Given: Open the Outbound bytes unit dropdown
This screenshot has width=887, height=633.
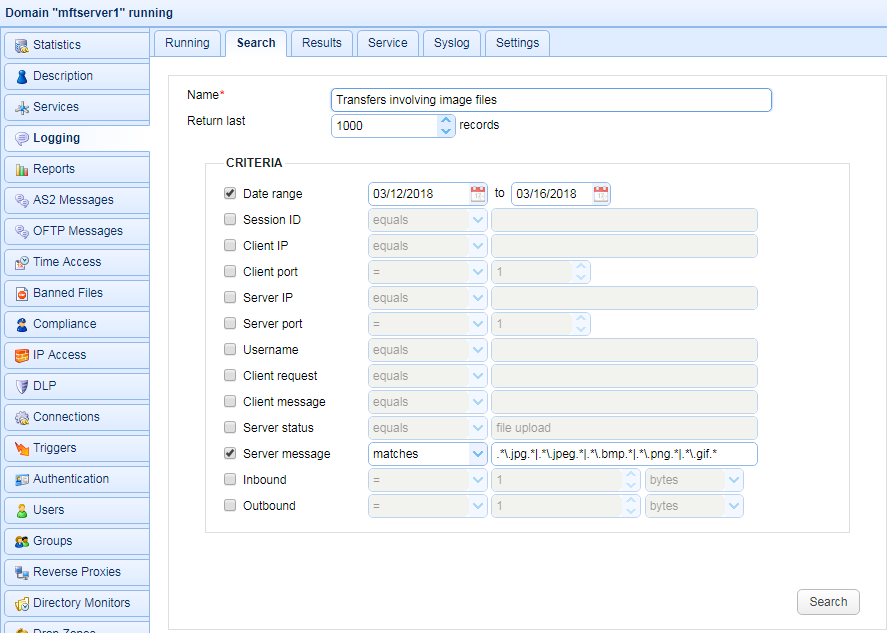Looking at the screenshot, I should coord(694,505).
